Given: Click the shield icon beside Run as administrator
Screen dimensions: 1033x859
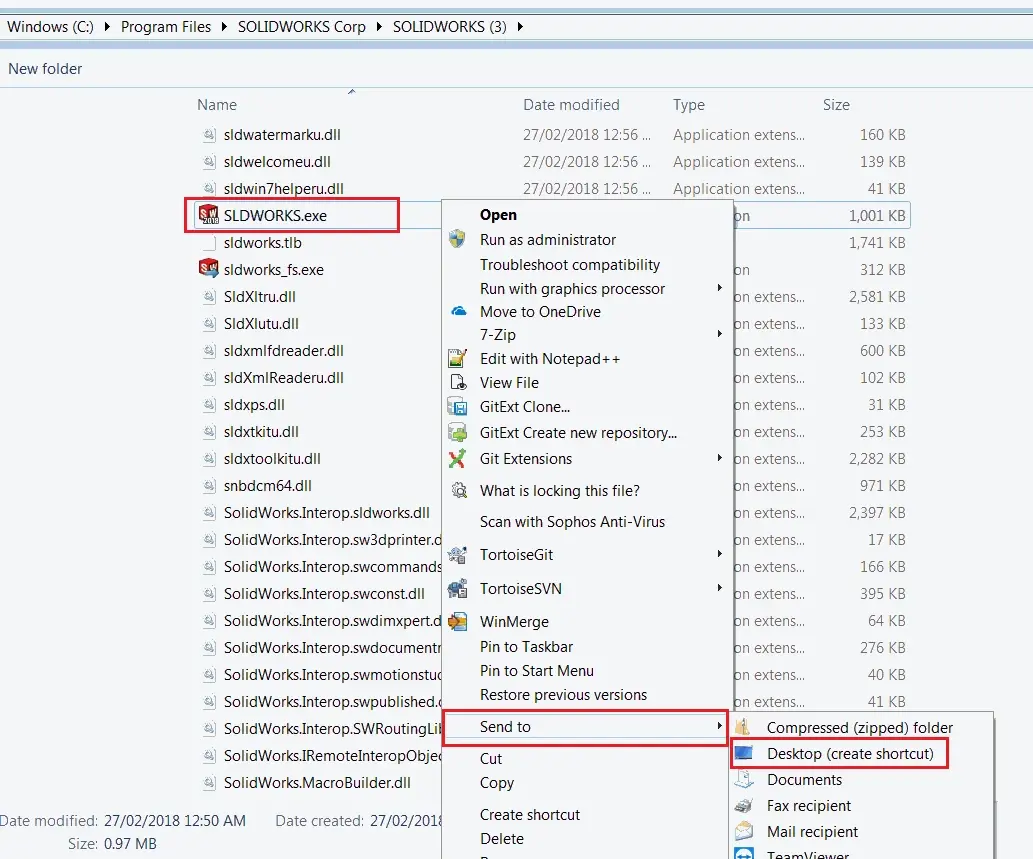Looking at the screenshot, I should pos(457,239).
